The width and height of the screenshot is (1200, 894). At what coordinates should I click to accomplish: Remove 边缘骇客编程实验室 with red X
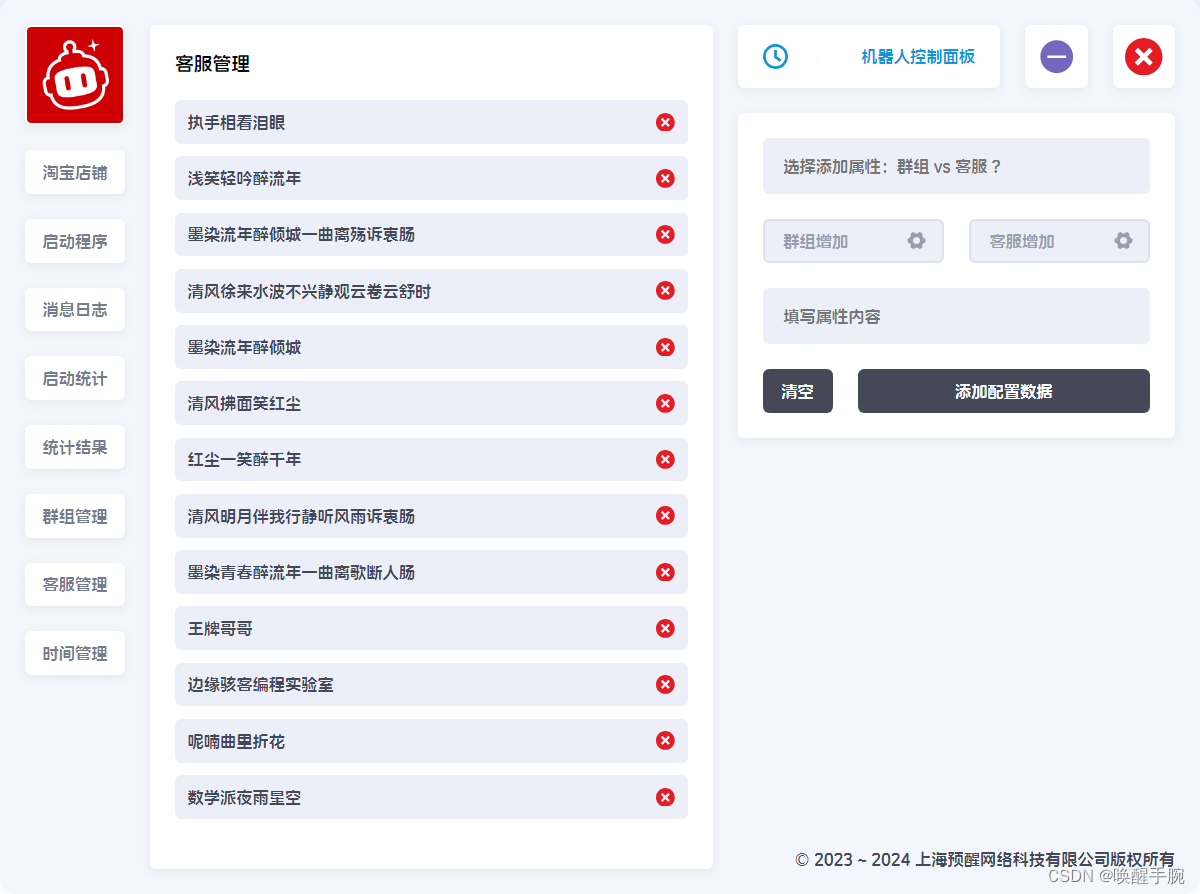[x=665, y=684]
